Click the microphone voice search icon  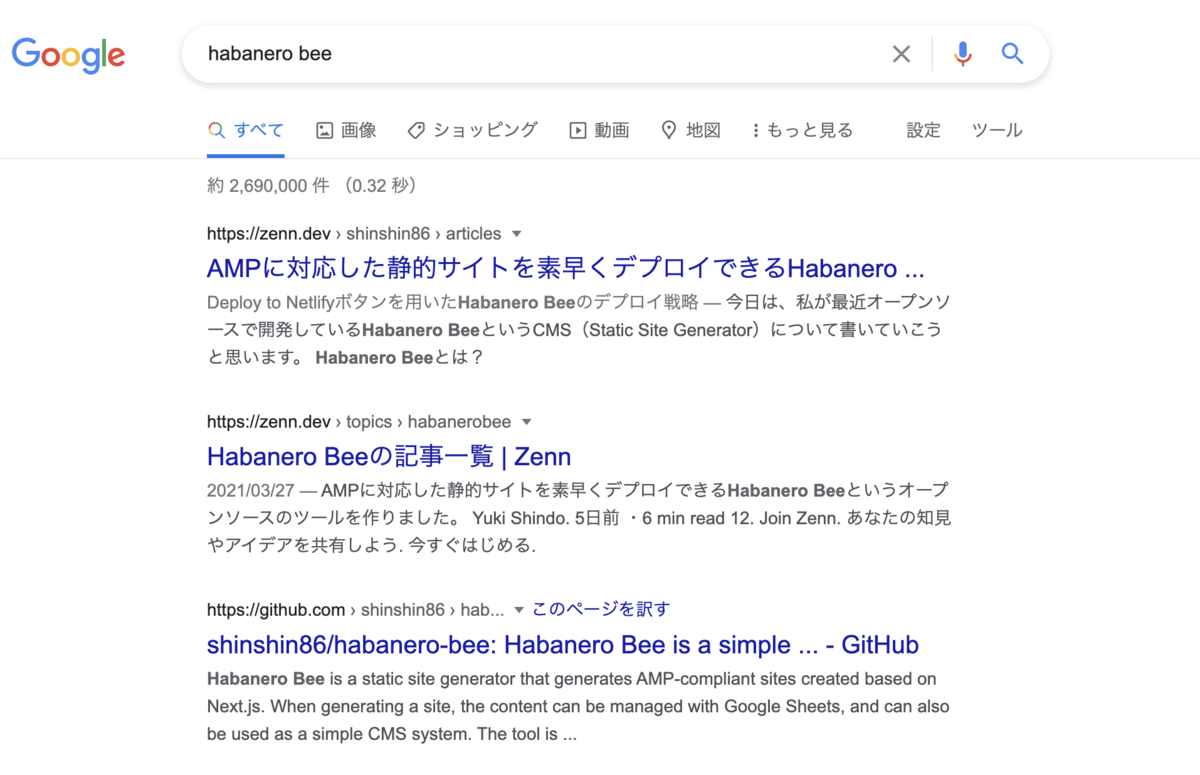[962, 54]
